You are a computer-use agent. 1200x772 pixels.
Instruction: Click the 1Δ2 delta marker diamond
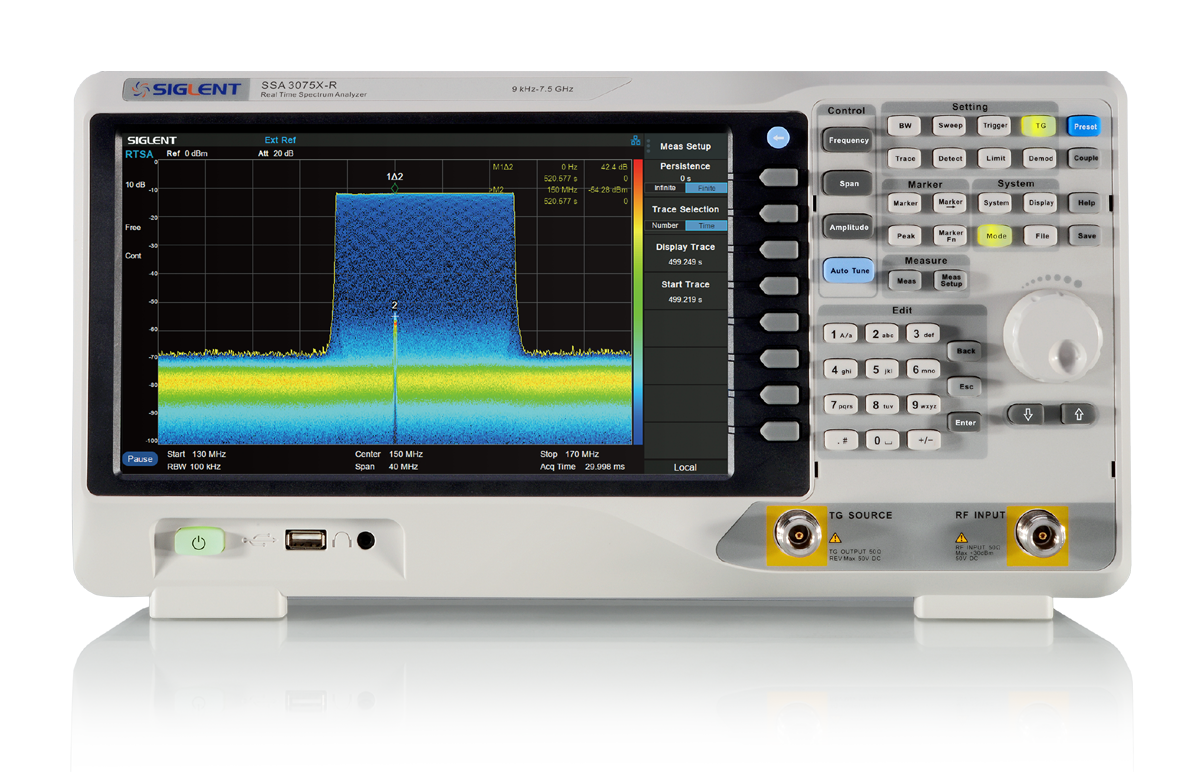point(395,187)
